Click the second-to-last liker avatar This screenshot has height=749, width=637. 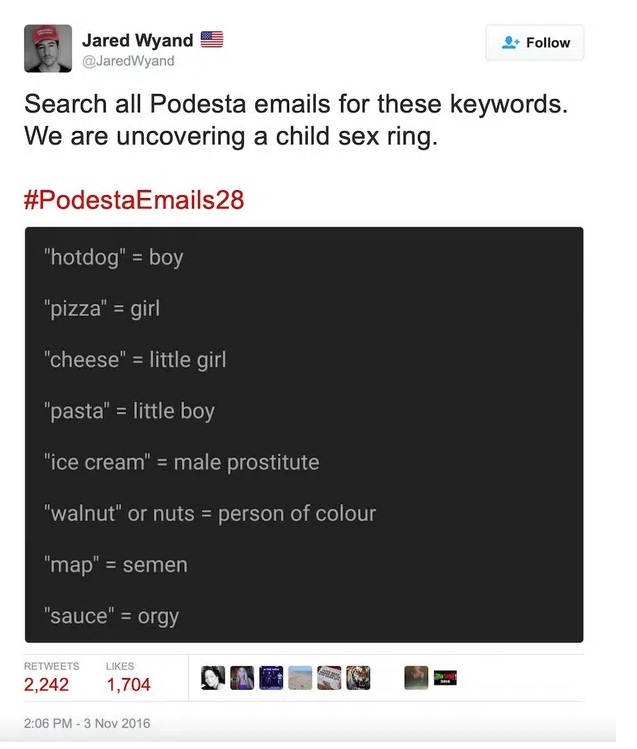[x=416, y=678]
